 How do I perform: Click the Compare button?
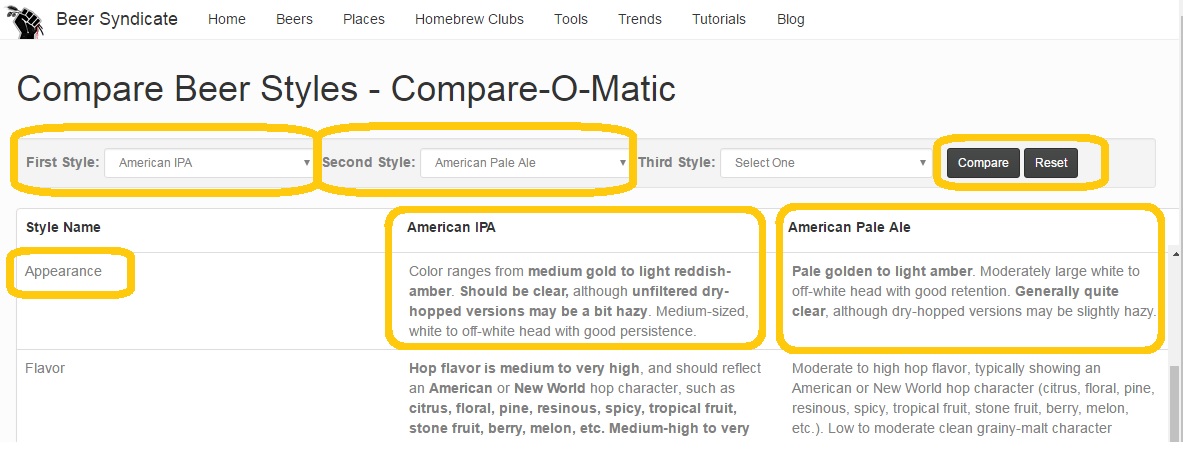pyautogui.click(x=983, y=163)
